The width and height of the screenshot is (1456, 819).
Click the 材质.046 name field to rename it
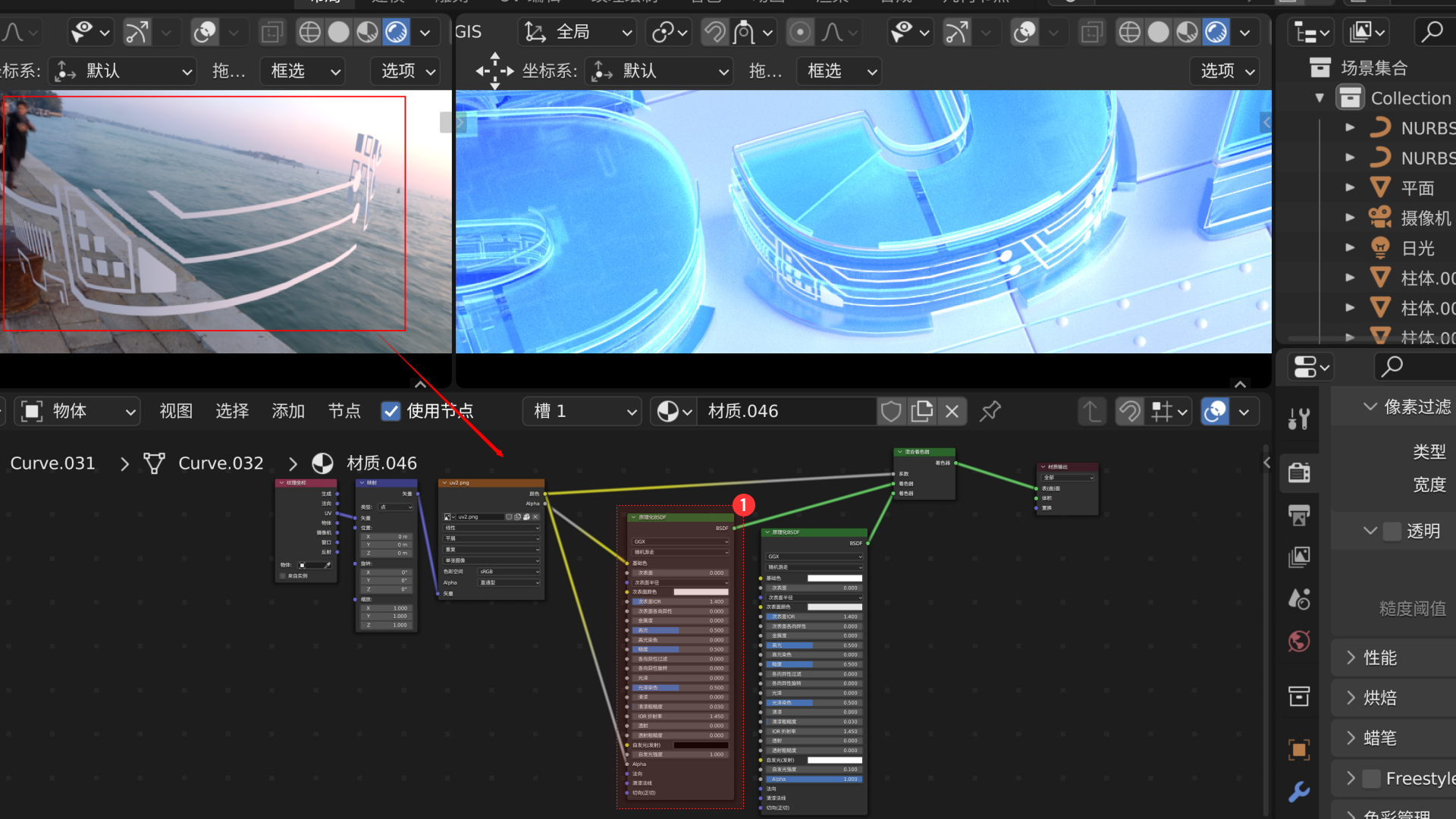[x=789, y=411]
